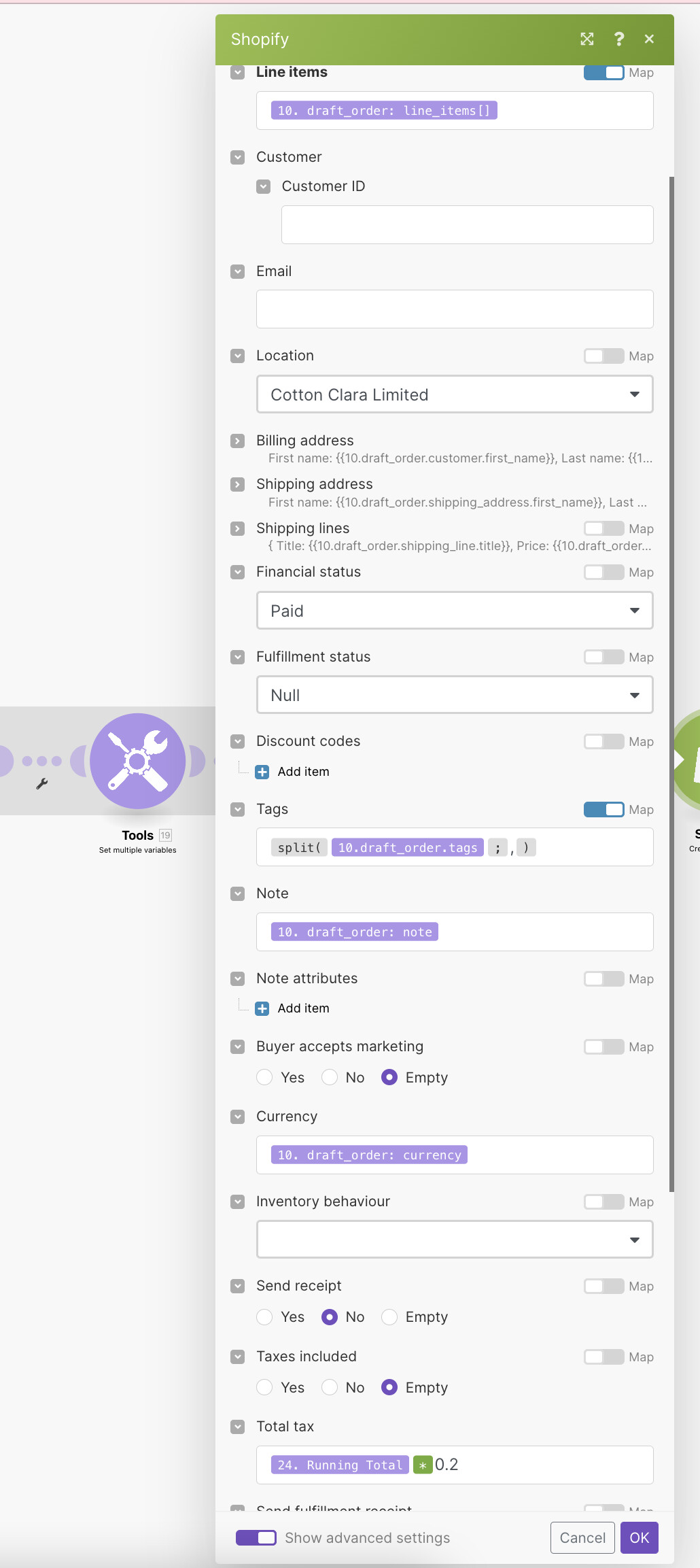700x1568 pixels.
Task: Click the plus icon under Note attributes
Action: click(x=262, y=1008)
